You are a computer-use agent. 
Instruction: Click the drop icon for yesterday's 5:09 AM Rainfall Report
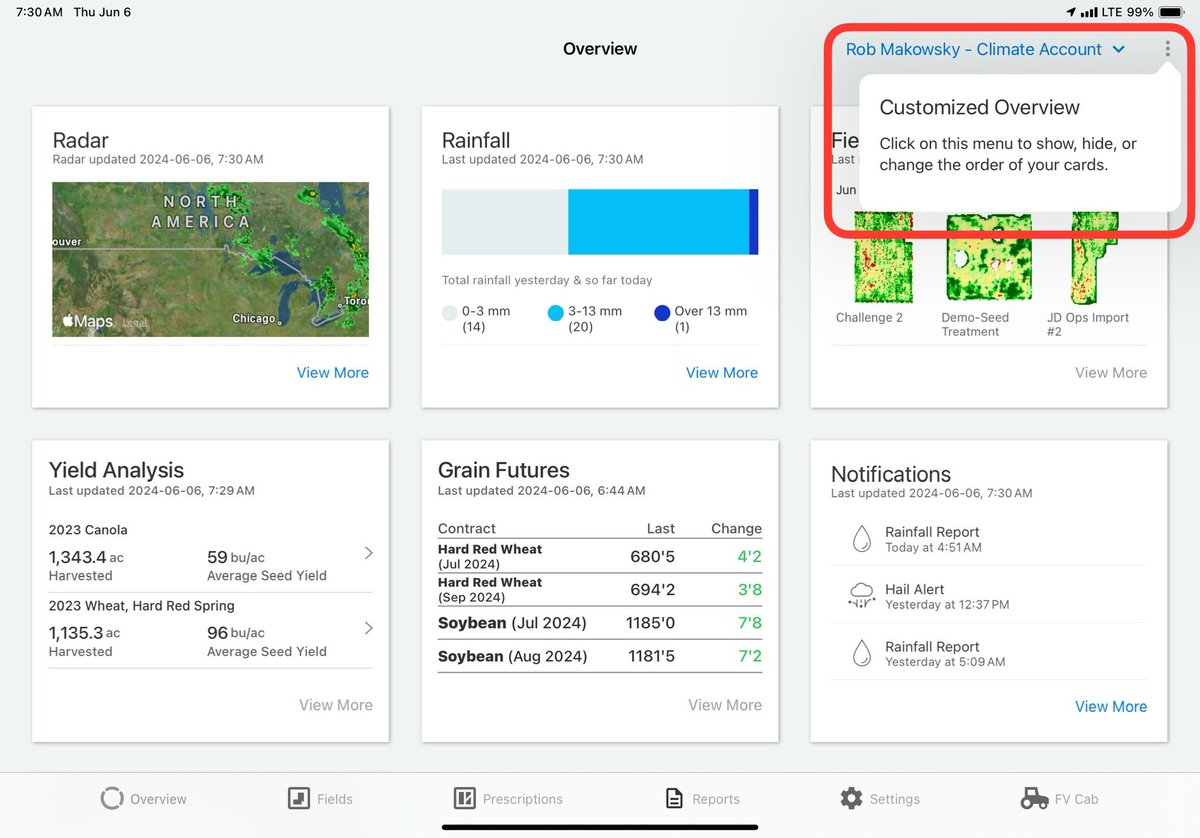coord(861,654)
